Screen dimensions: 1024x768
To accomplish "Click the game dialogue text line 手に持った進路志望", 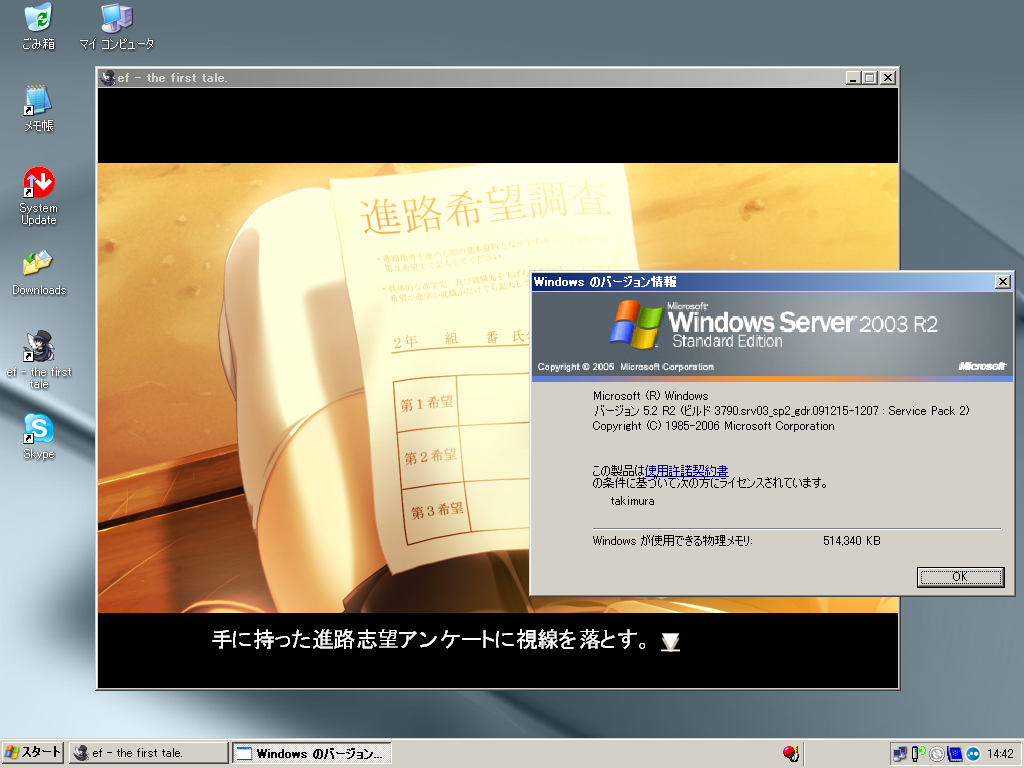I will [430, 639].
